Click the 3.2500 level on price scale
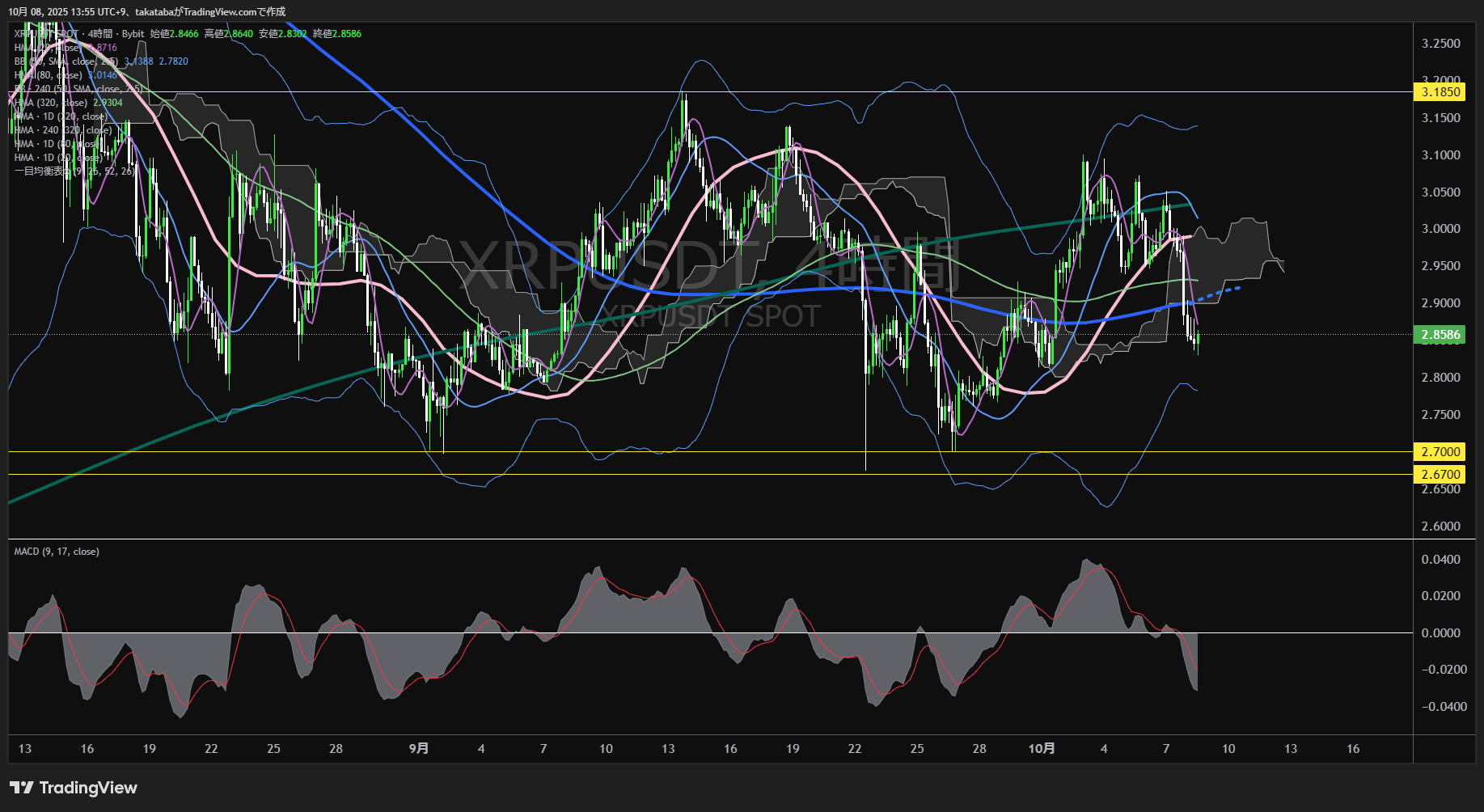Image resolution: width=1484 pixels, height=812 pixels. [x=1440, y=44]
